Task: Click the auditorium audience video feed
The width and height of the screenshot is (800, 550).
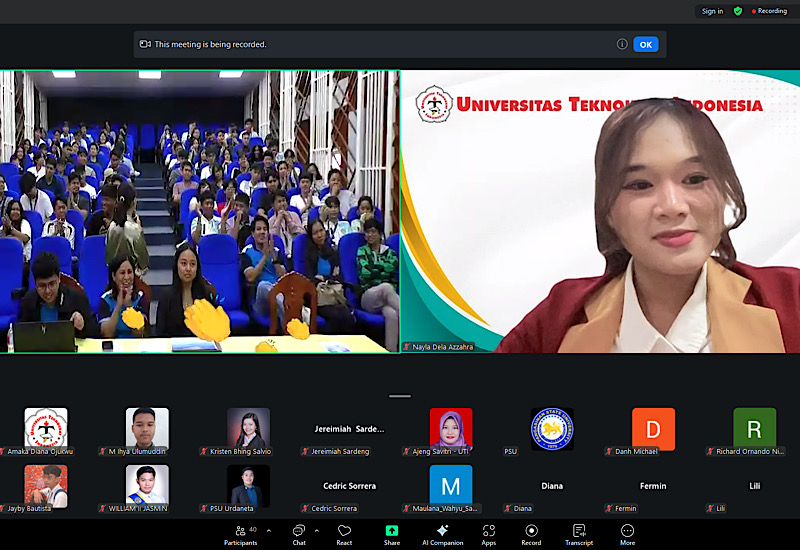Action: coord(199,211)
